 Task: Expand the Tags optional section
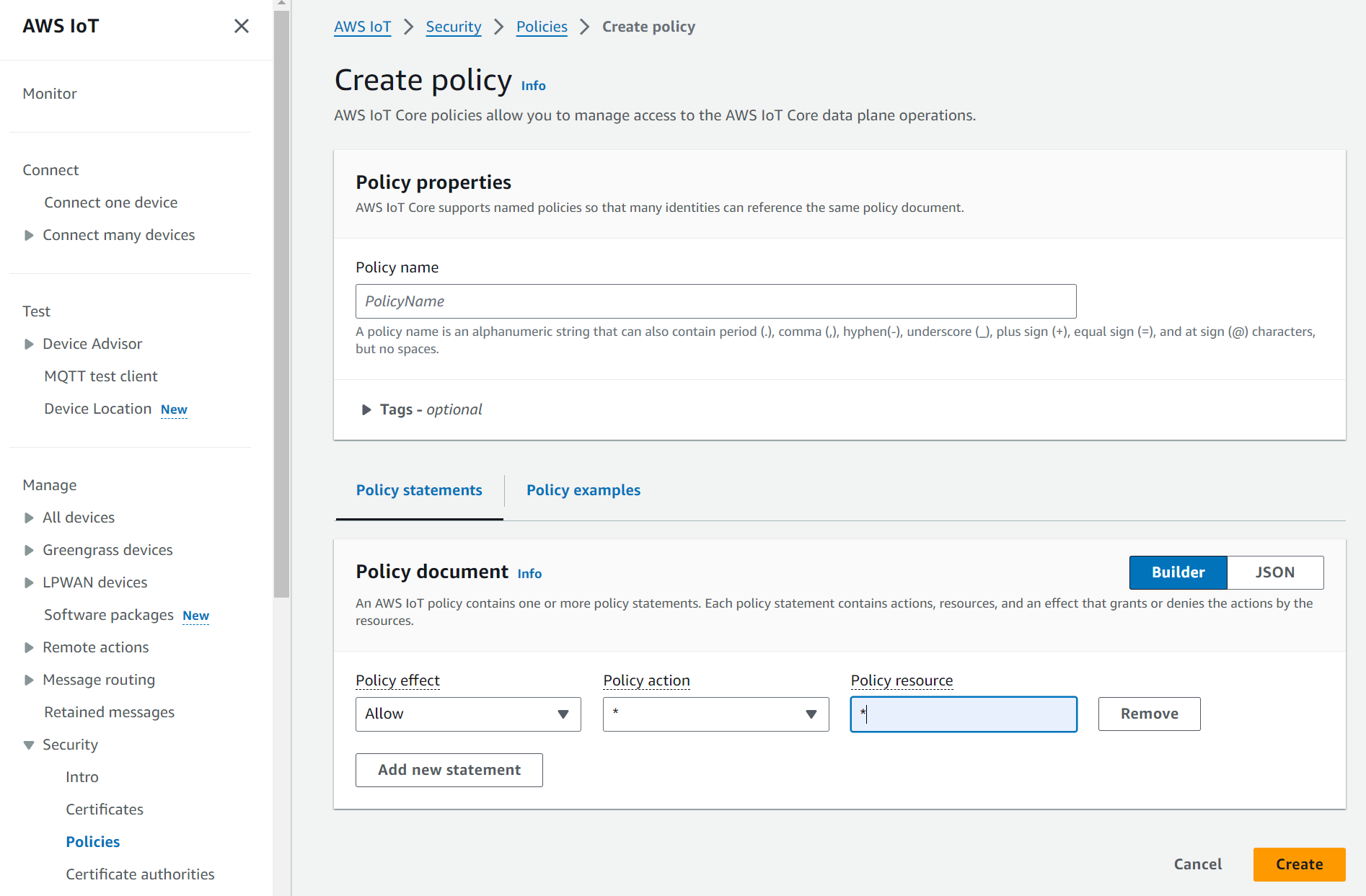366,409
